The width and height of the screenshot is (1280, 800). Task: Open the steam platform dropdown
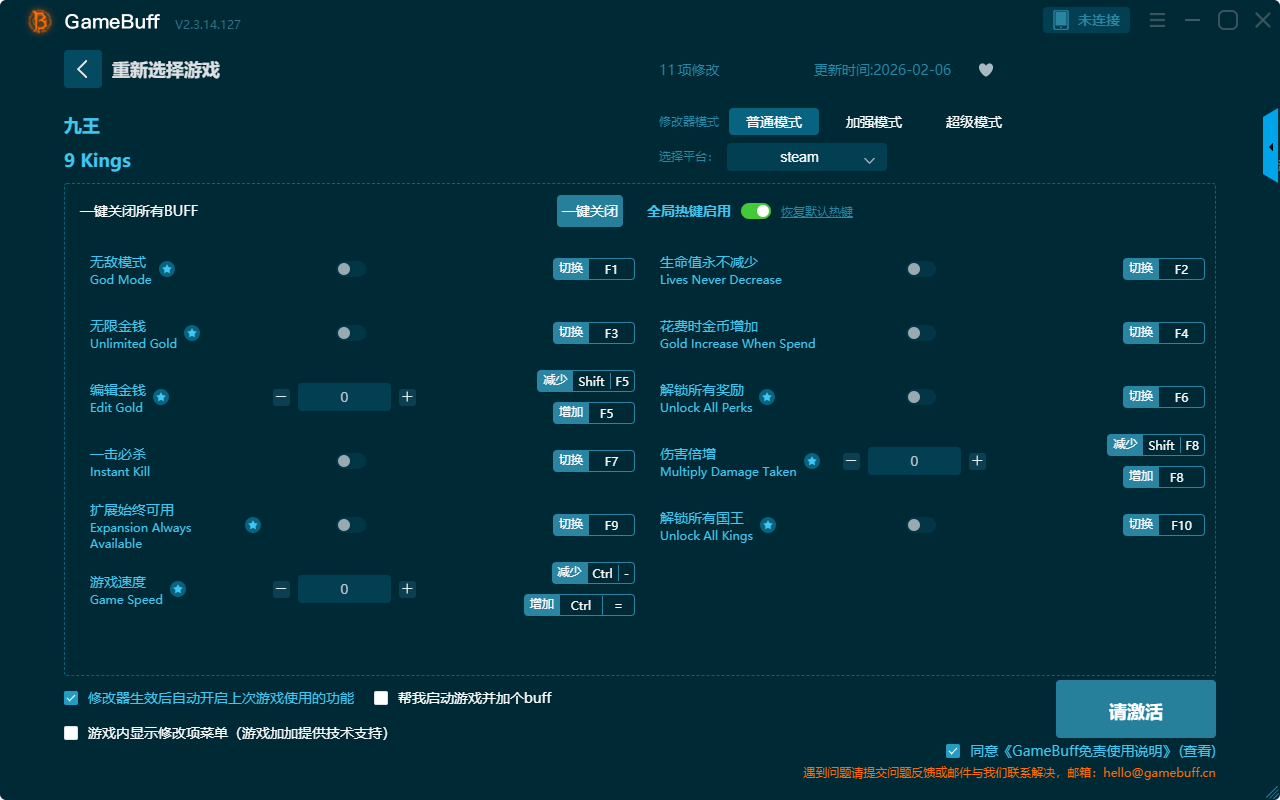click(807, 158)
